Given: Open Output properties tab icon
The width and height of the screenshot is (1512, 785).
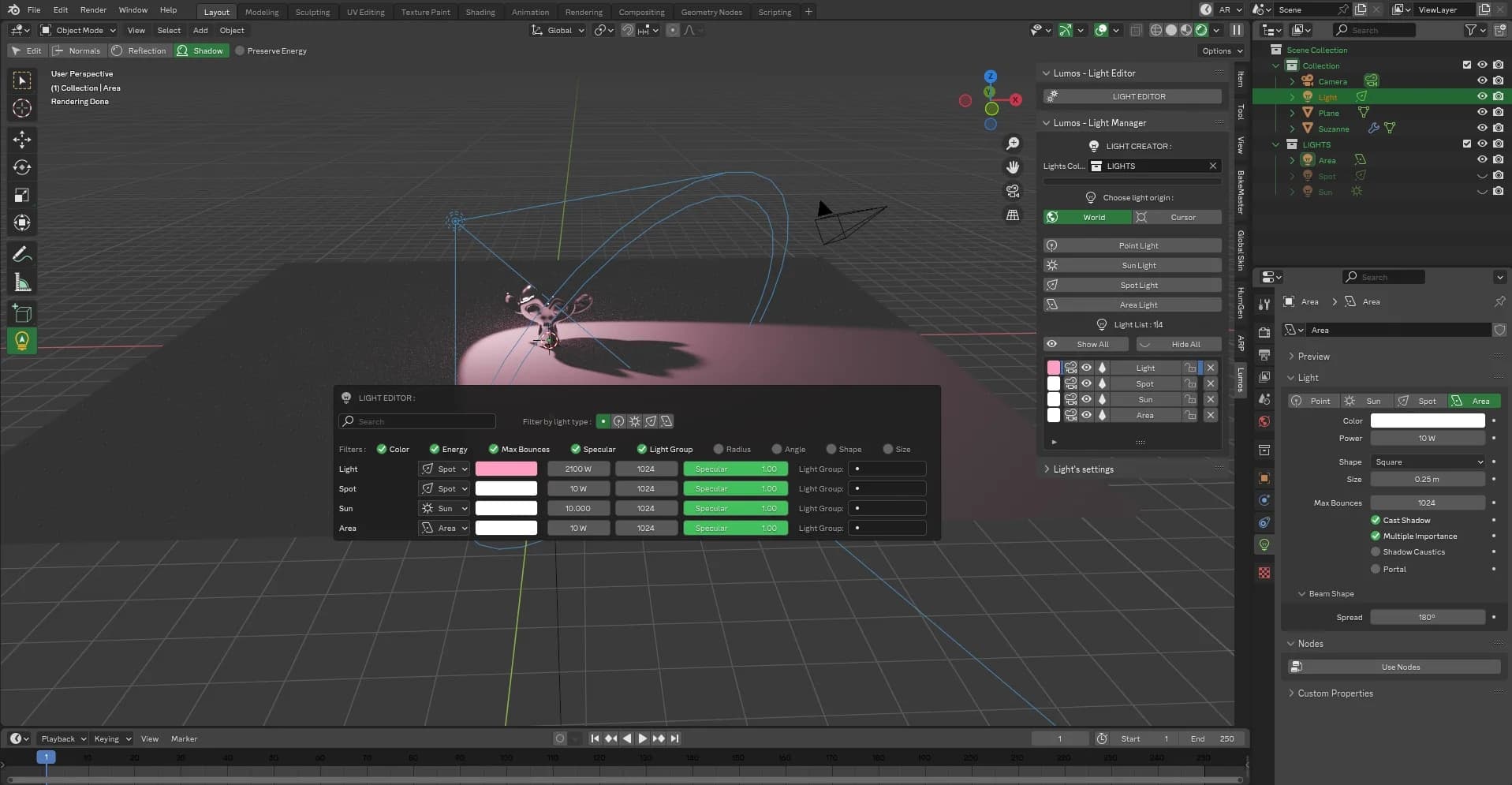Looking at the screenshot, I should click(1264, 354).
